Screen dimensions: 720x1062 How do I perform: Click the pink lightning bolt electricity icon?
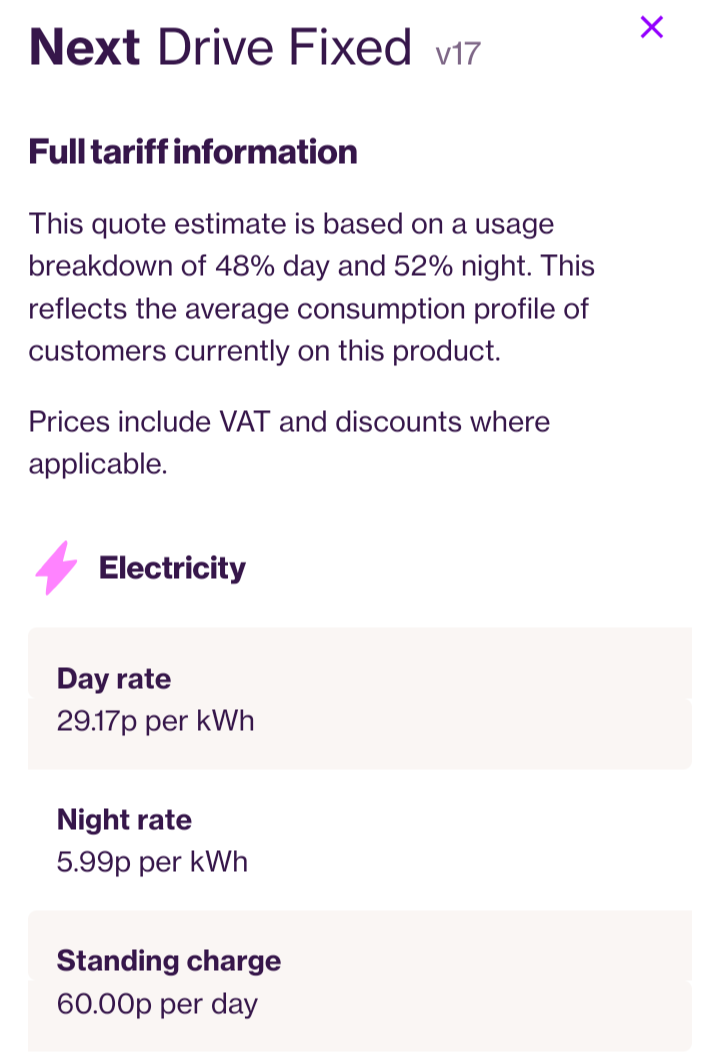tap(56, 568)
